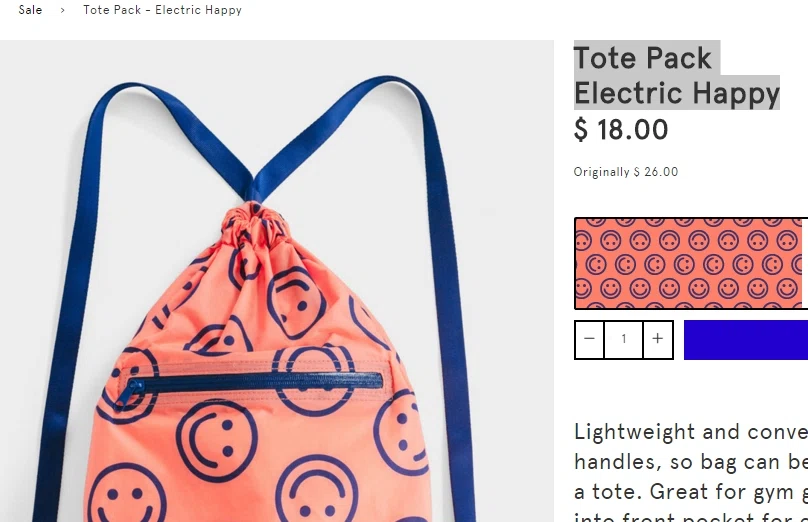This screenshot has width=808, height=522.
Task: Click the Tote Pack heading line
Action: pyautogui.click(x=643, y=58)
